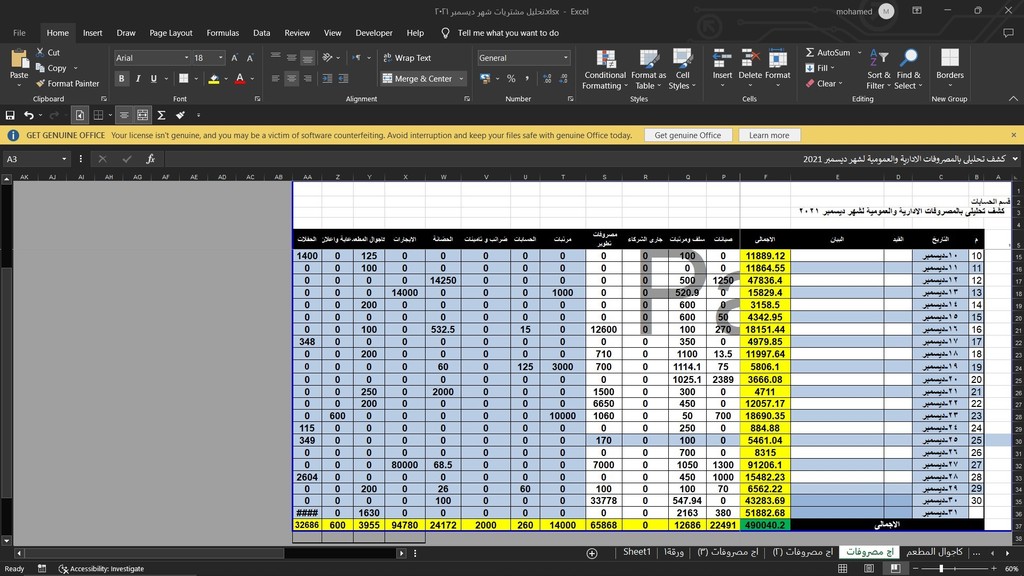
Task: Apply the red font color swatch
Action: [x=240, y=79]
